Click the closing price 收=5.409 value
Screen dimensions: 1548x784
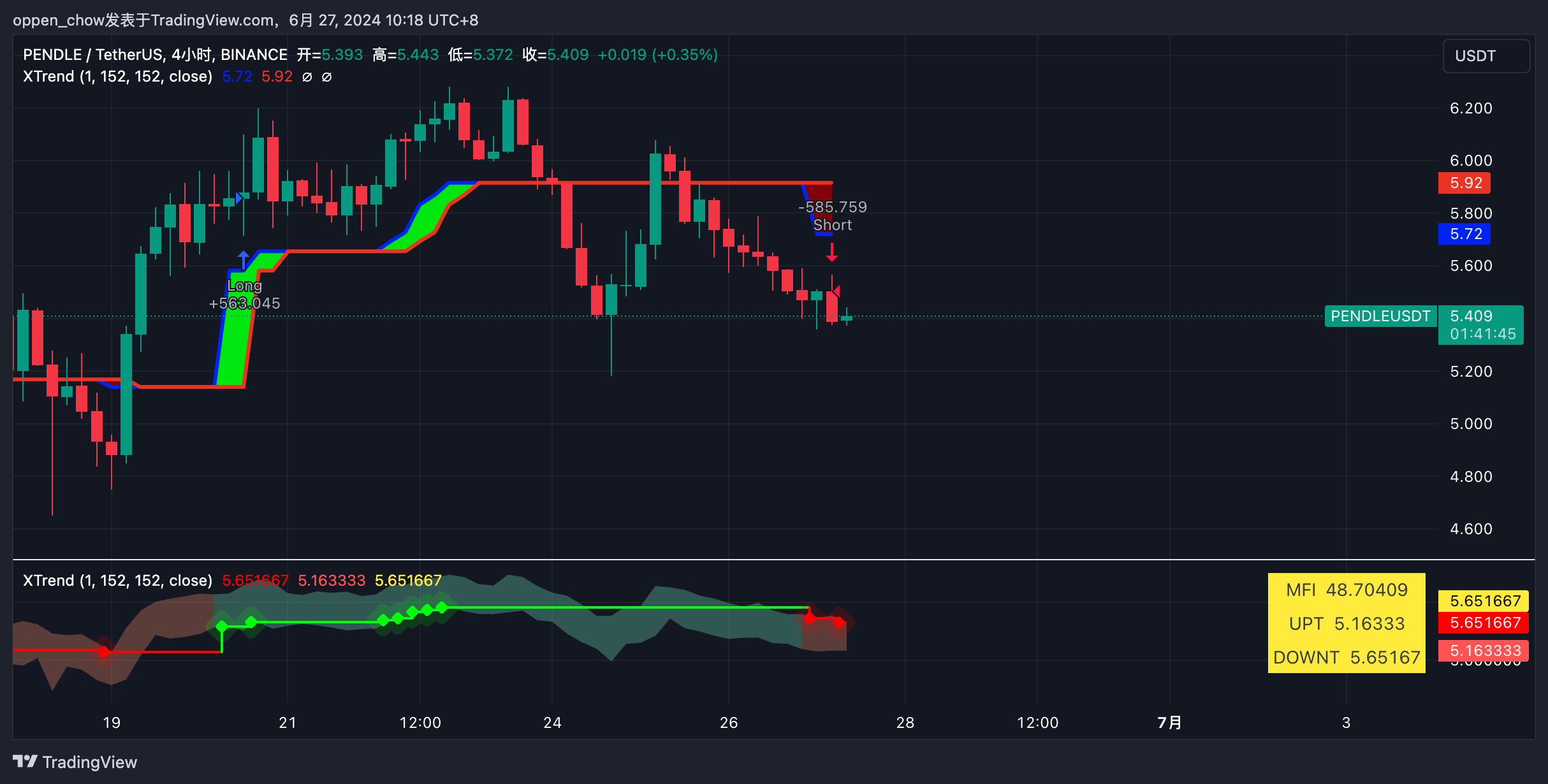pyautogui.click(x=555, y=55)
